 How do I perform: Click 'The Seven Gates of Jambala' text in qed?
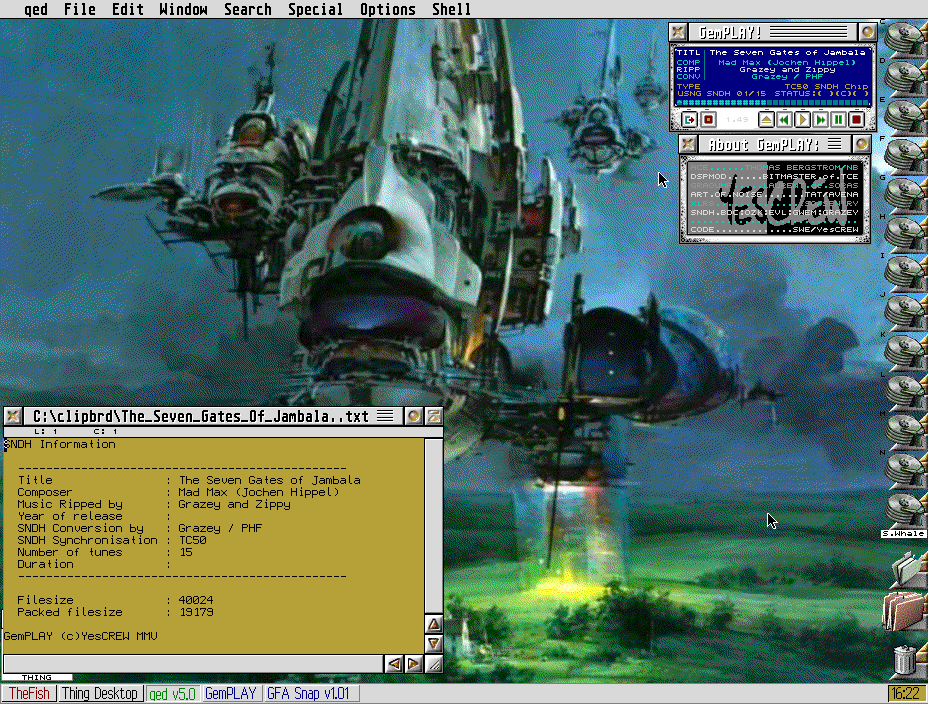pos(270,480)
